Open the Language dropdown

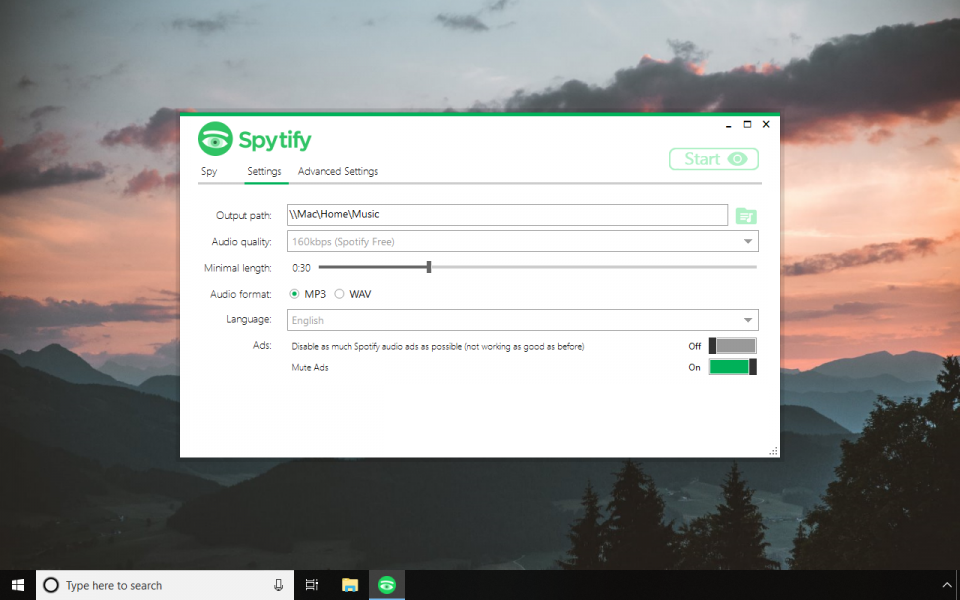coord(523,320)
